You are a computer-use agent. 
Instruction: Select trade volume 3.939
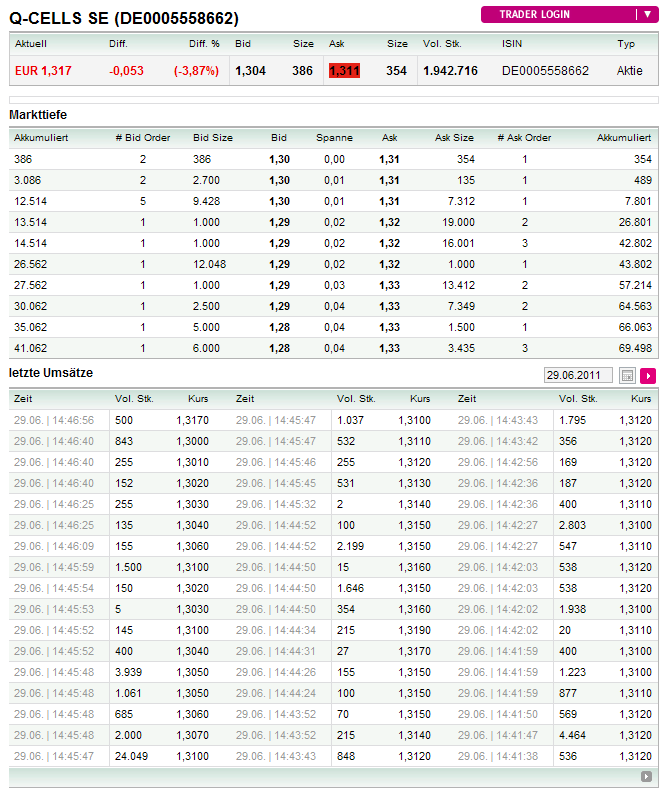point(128,672)
